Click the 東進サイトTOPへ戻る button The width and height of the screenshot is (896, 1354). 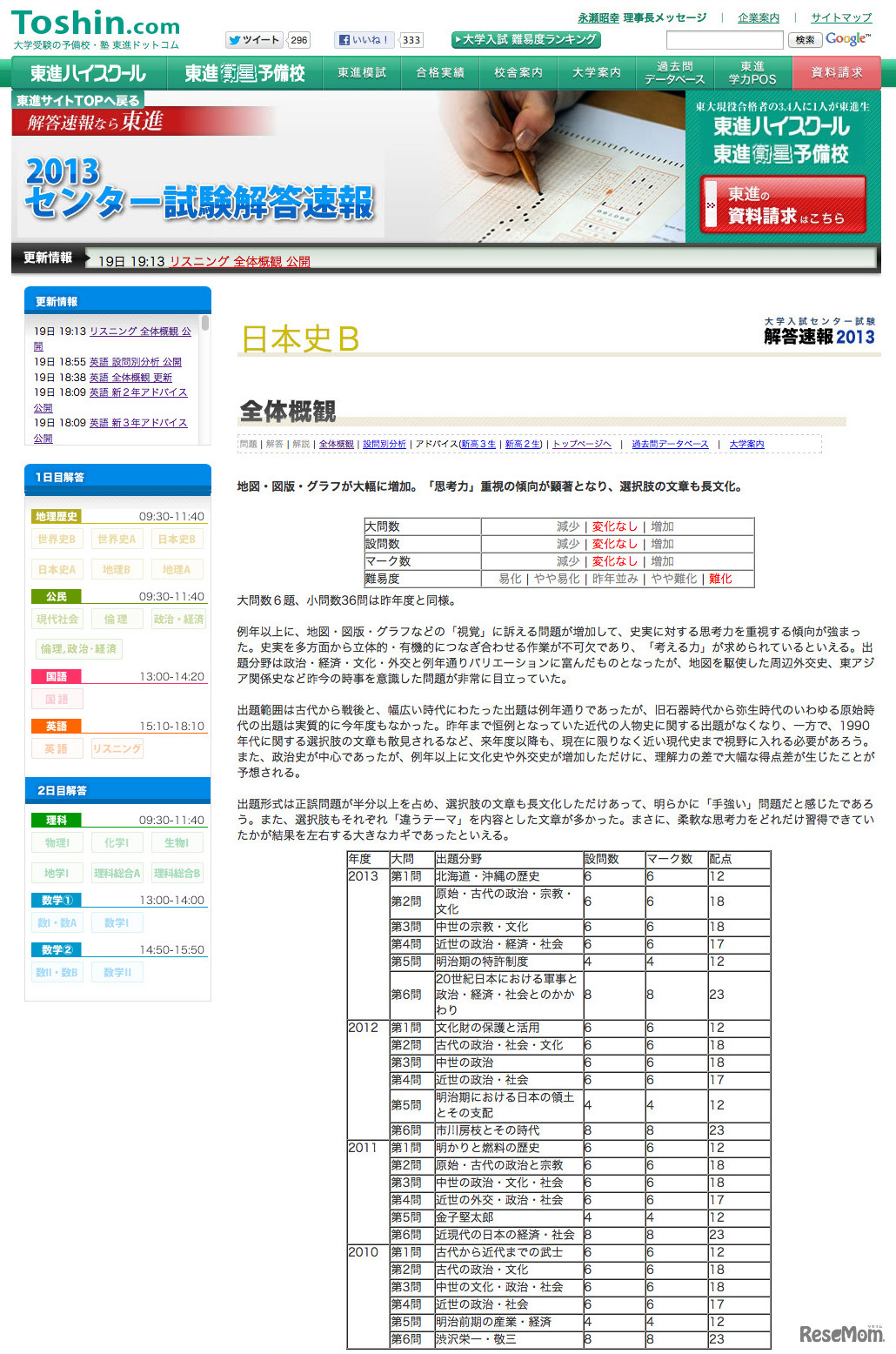(77, 99)
